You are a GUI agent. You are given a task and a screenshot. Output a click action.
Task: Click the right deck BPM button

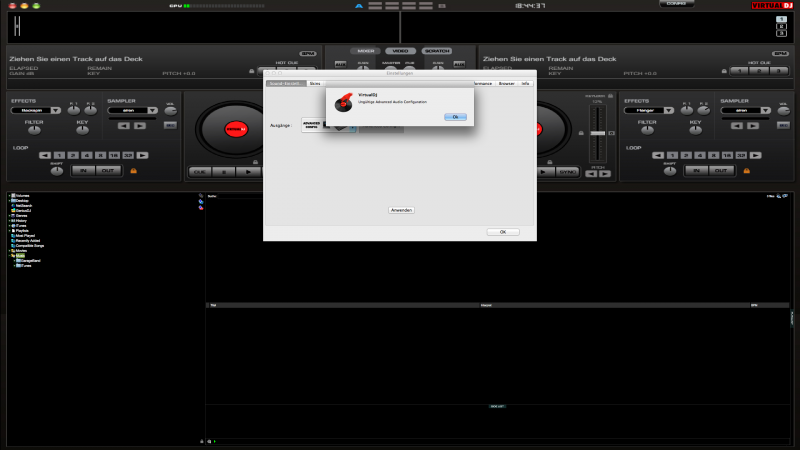(x=780, y=54)
